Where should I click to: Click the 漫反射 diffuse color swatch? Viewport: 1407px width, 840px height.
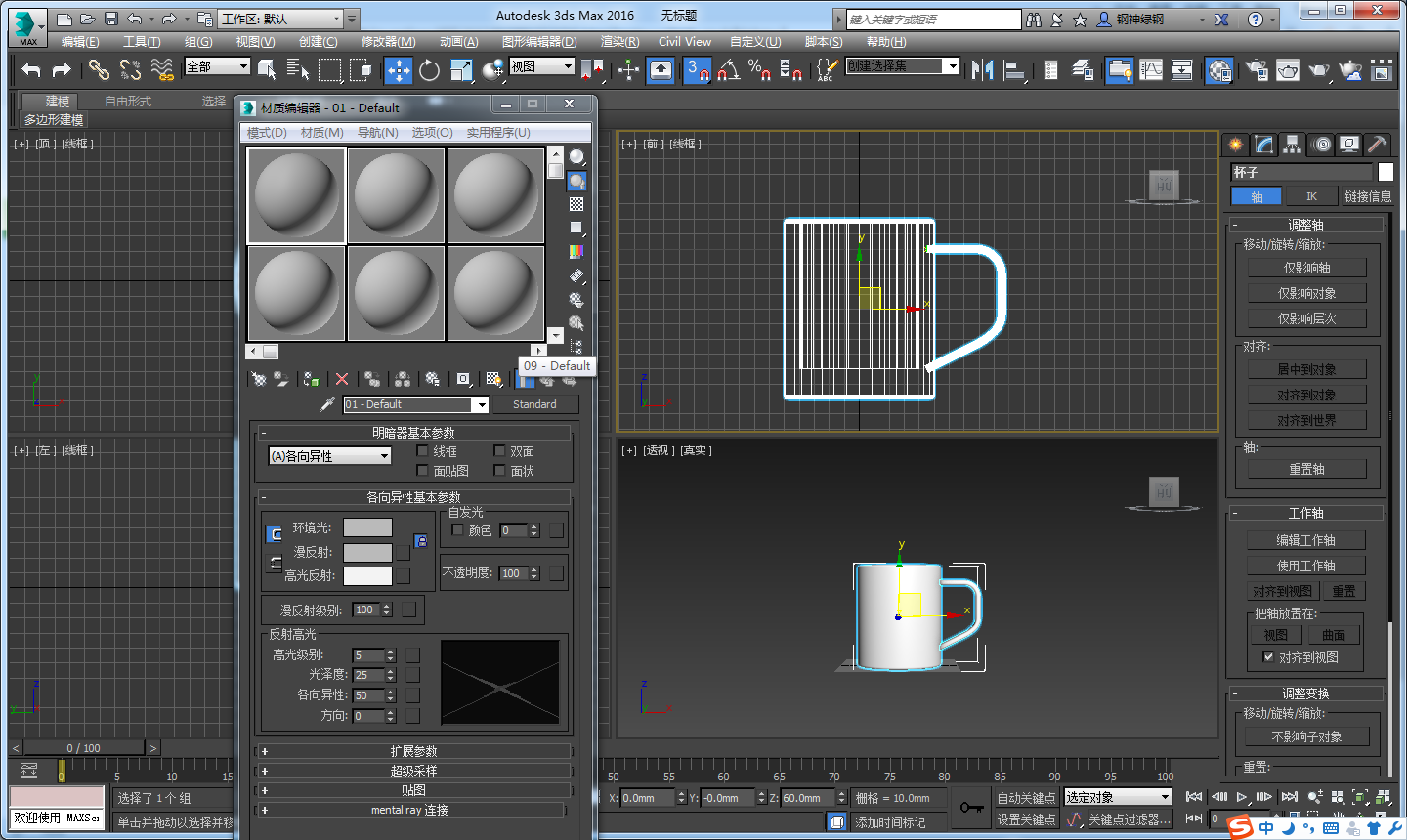[367, 552]
